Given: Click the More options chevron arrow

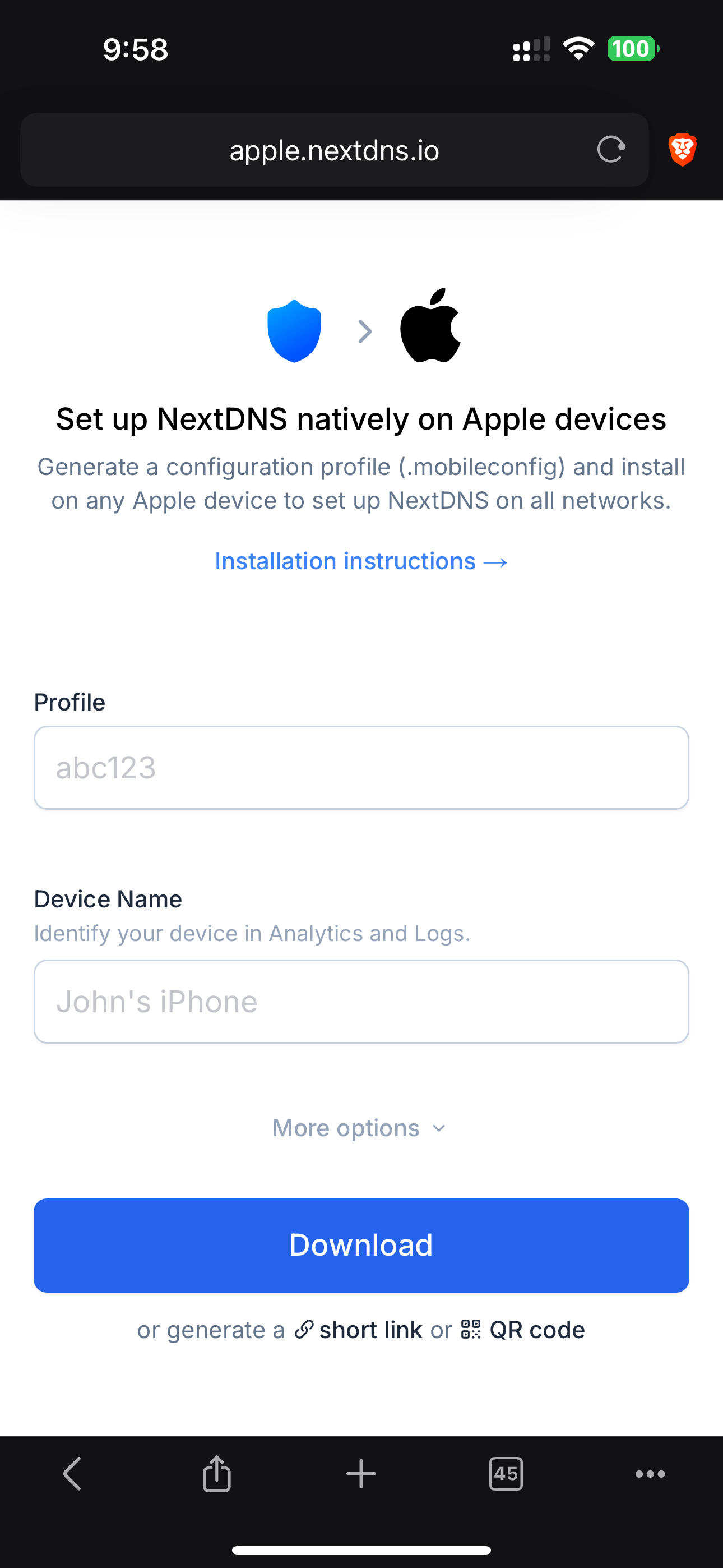Looking at the screenshot, I should point(439,1128).
